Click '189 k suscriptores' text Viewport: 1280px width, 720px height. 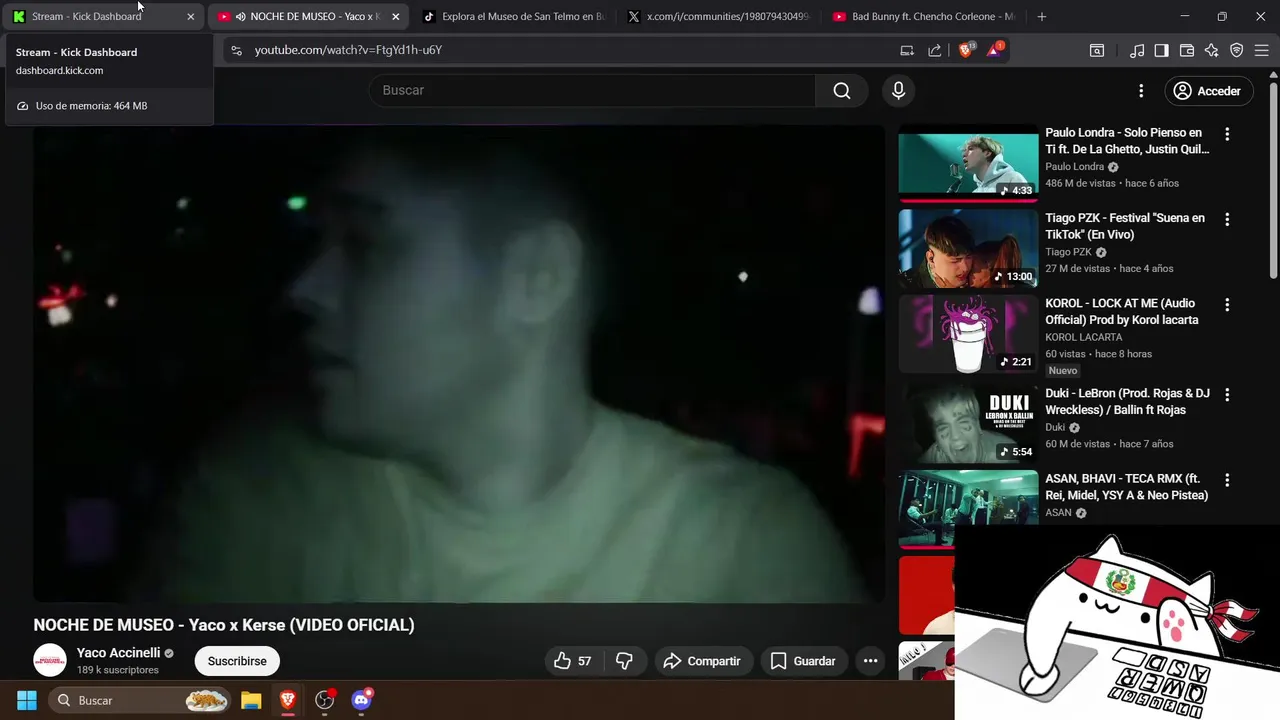[118, 670]
